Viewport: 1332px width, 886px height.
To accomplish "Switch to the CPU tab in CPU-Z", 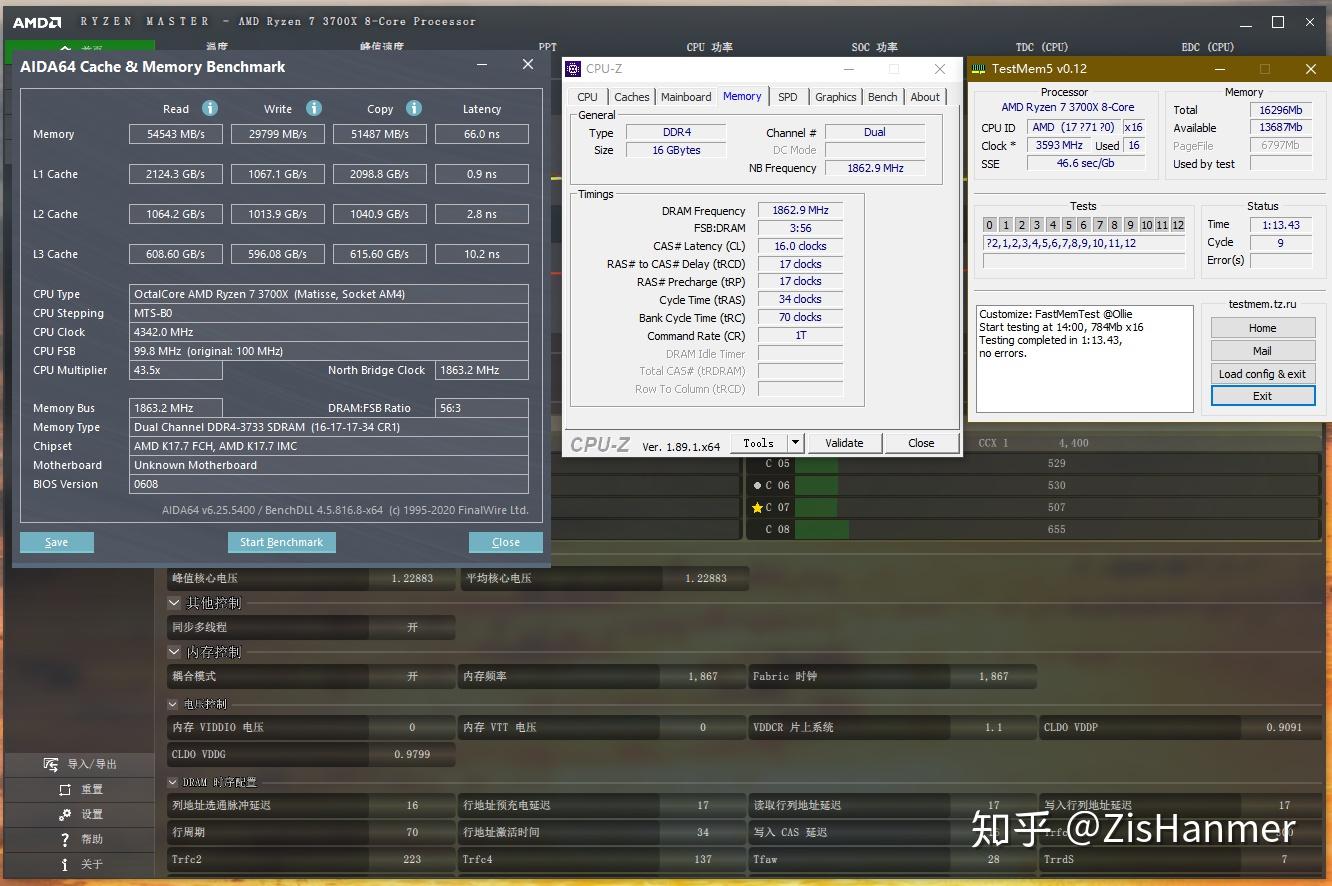I will pyautogui.click(x=587, y=97).
